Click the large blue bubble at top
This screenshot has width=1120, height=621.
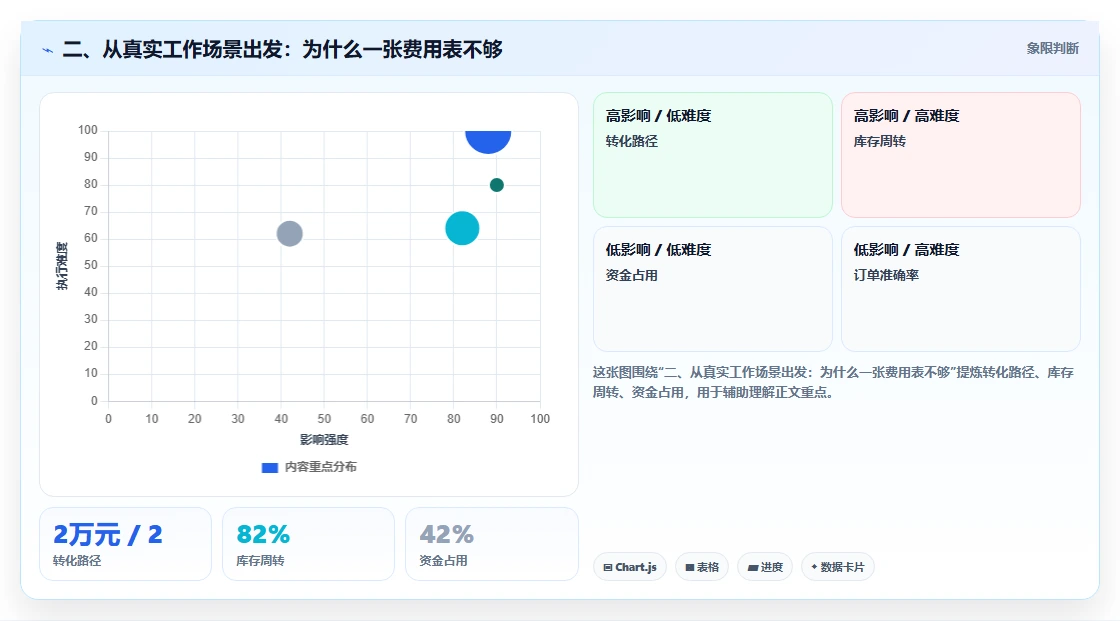point(488,141)
